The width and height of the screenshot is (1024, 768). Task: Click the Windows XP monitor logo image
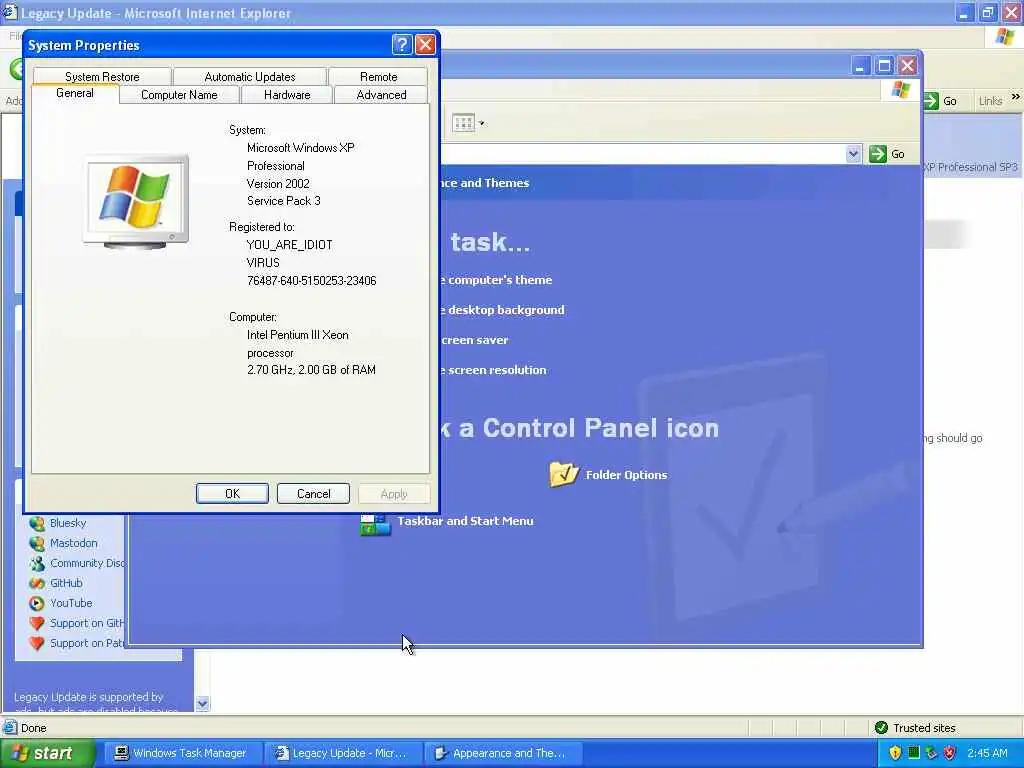[136, 202]
